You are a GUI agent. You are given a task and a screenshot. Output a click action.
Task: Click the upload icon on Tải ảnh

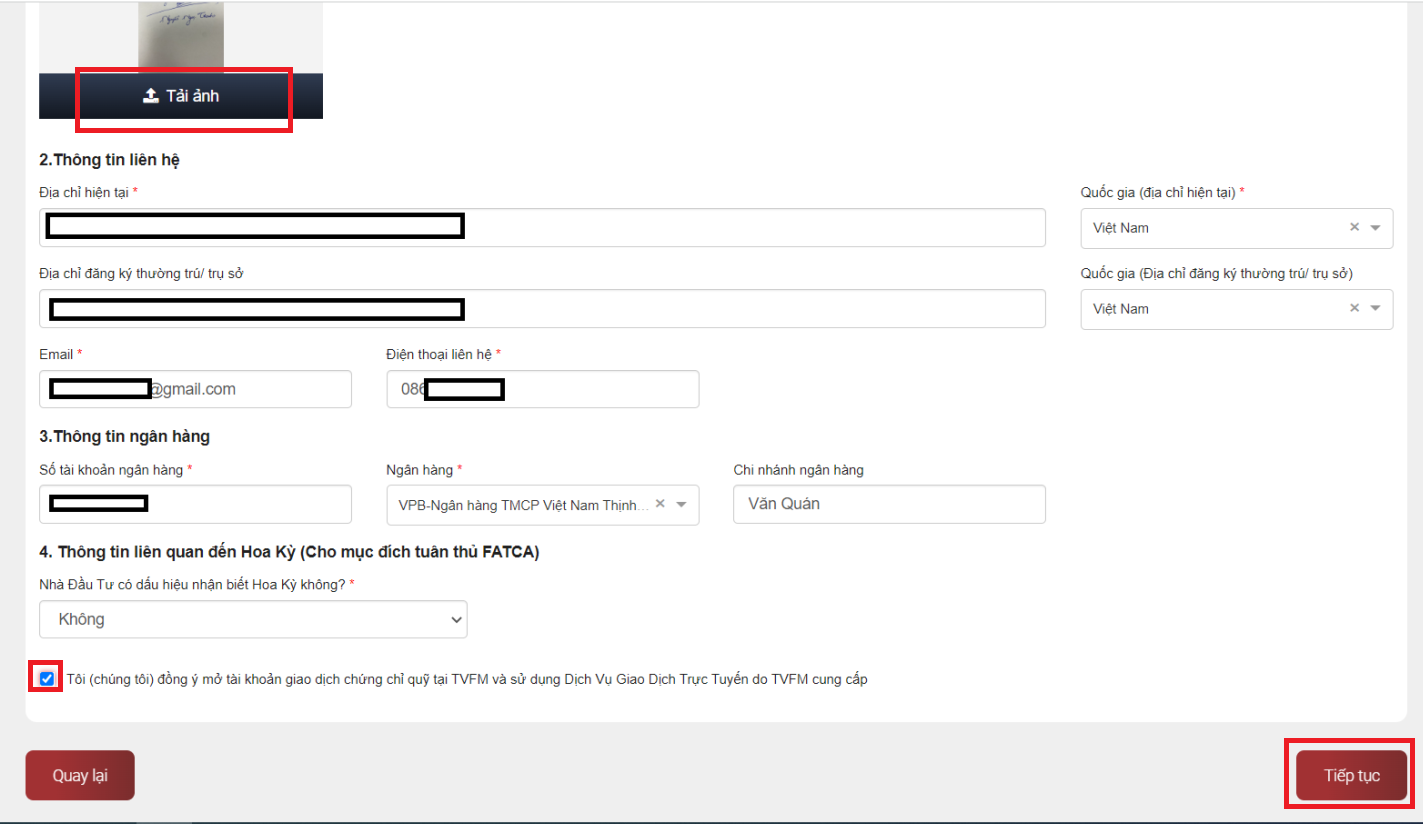tap(151, 96)
